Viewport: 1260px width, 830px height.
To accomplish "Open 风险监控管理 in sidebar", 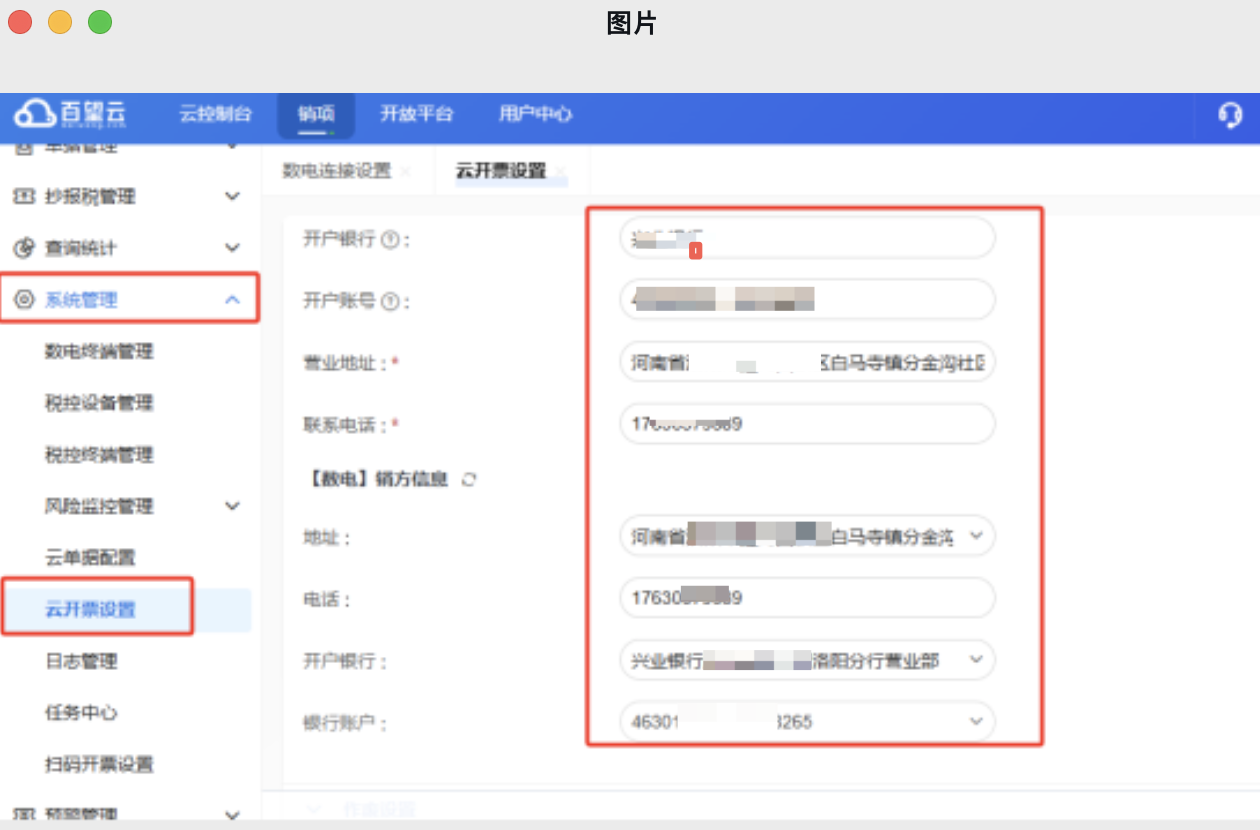I will coord(99,506).
